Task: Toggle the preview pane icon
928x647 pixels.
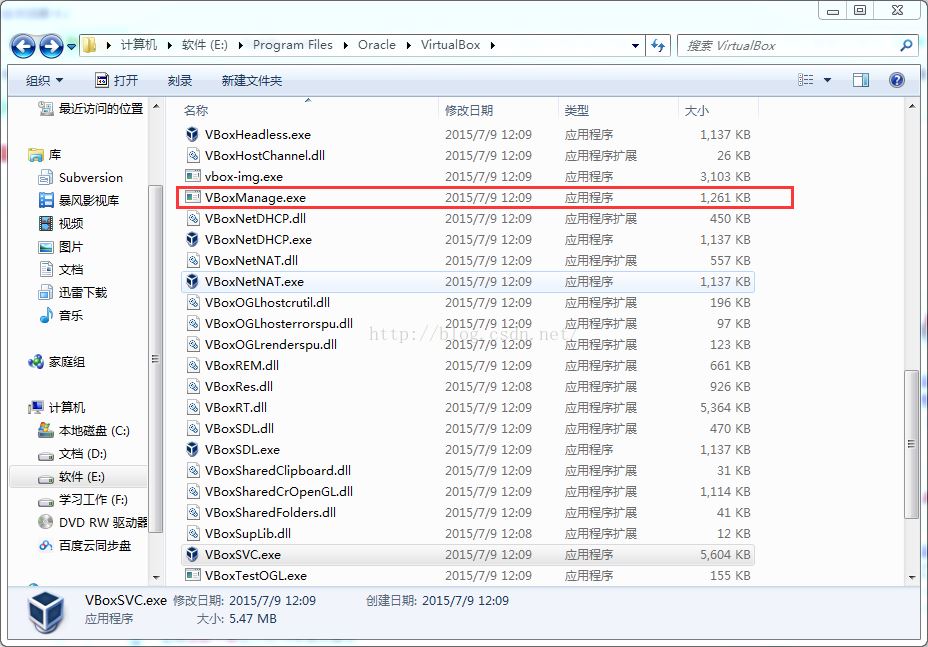Action: [861, 80]
